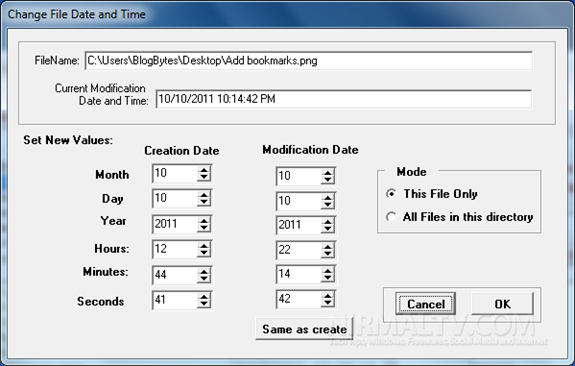
Task: Decrease the Creation Date day value
Action: point(204,202)
